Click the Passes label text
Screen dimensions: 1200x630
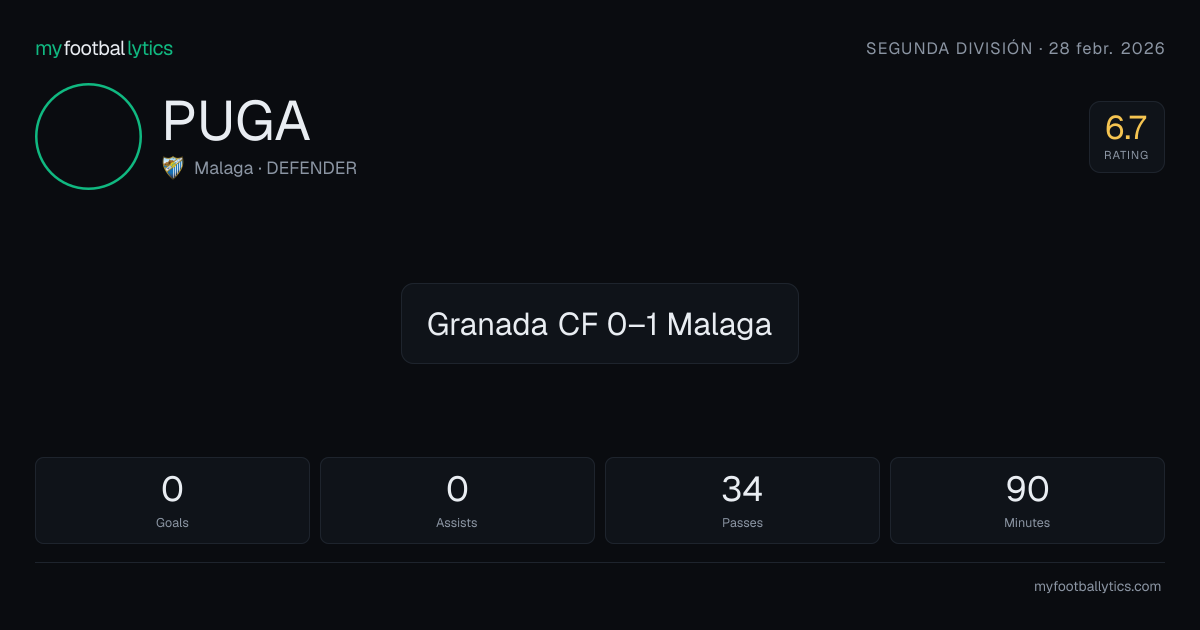(742, 523)
